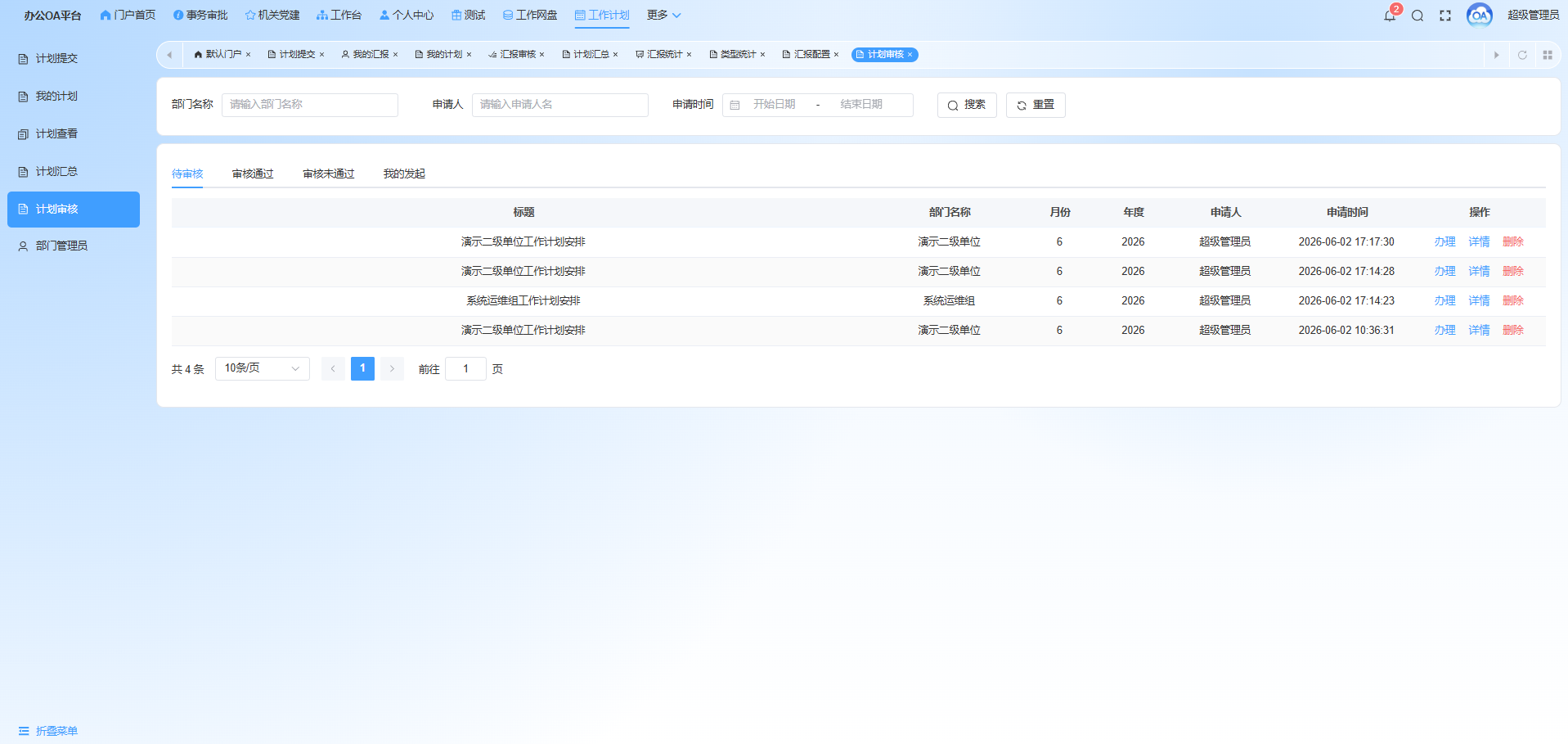The height and width of the screenshot is (744, 1568).
Task: Click the 结束日期 date field
Action: pos(861,105)
